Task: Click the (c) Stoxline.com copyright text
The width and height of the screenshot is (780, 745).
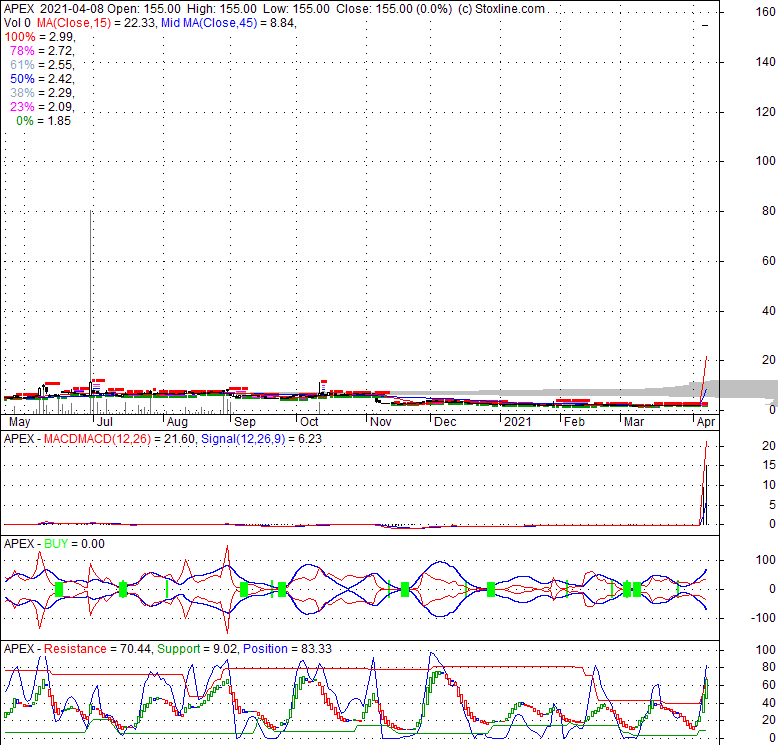Action: 501,9
